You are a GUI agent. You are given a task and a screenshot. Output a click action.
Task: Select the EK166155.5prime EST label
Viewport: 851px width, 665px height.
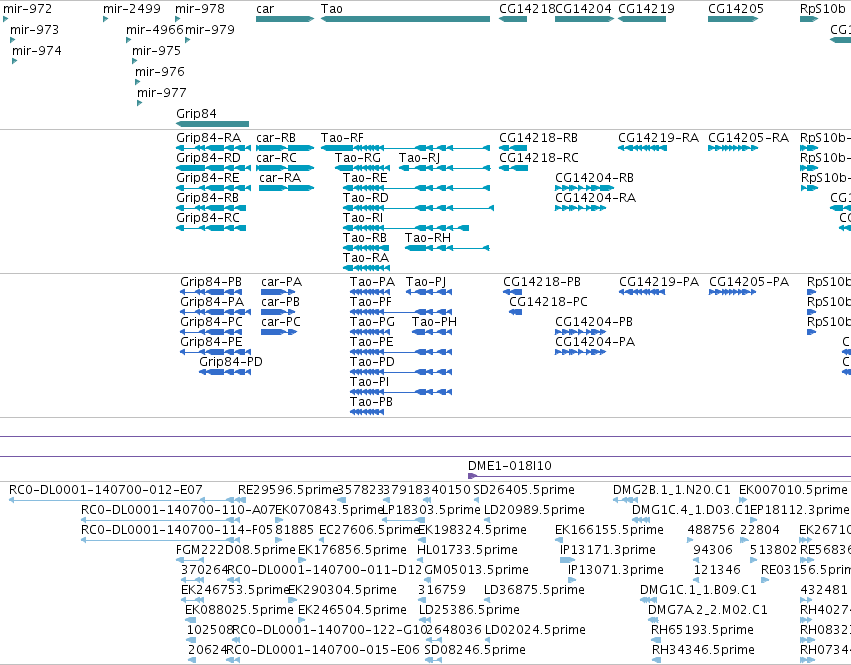[x=609, y=530]
